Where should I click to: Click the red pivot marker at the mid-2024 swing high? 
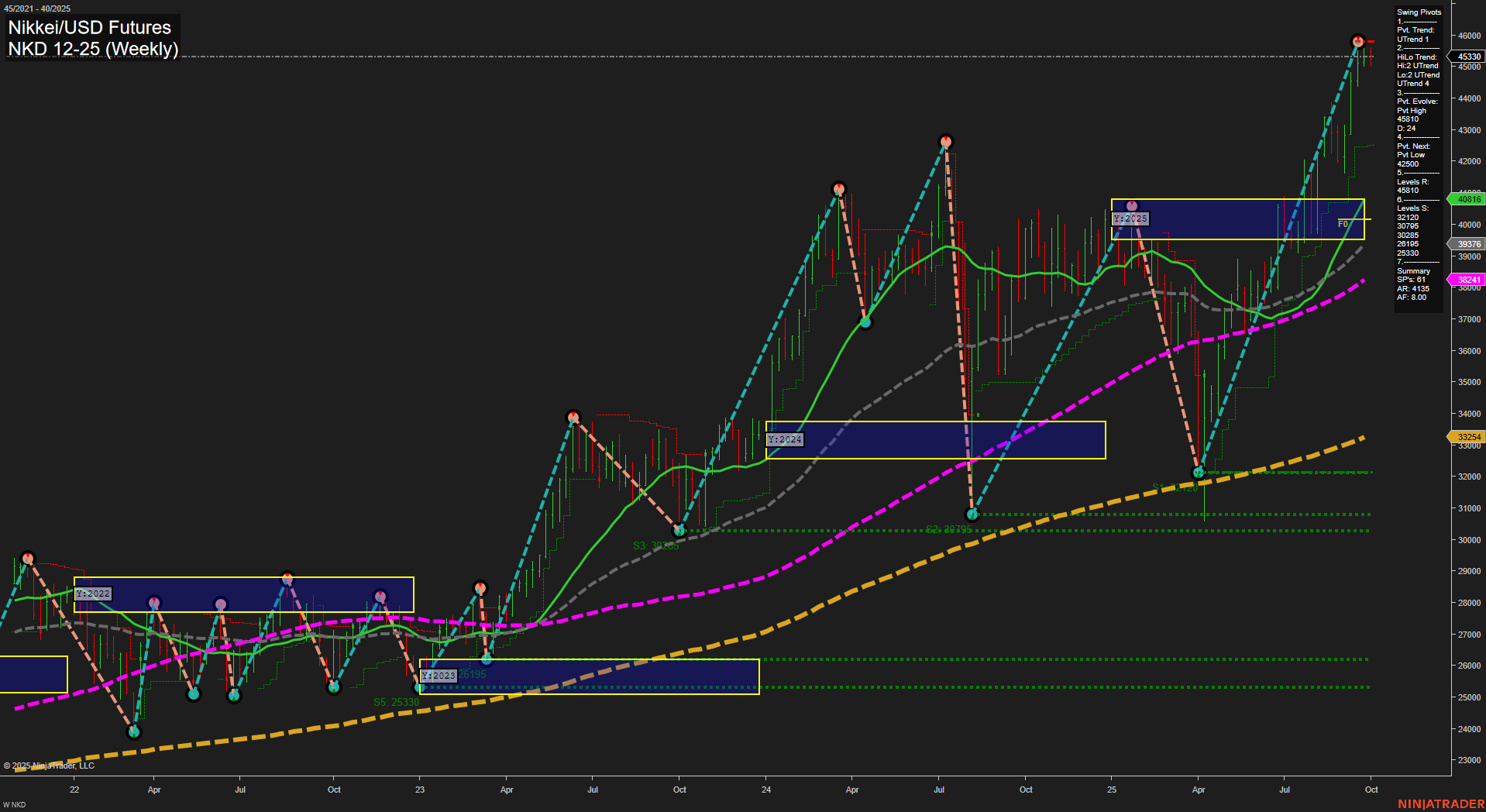point(946,140)
